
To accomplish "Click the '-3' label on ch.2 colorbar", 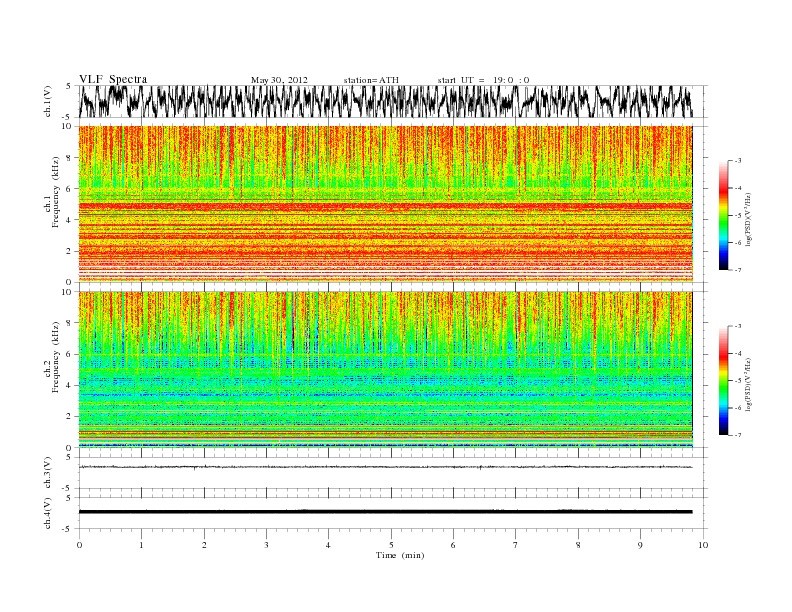I will [738, 326].
